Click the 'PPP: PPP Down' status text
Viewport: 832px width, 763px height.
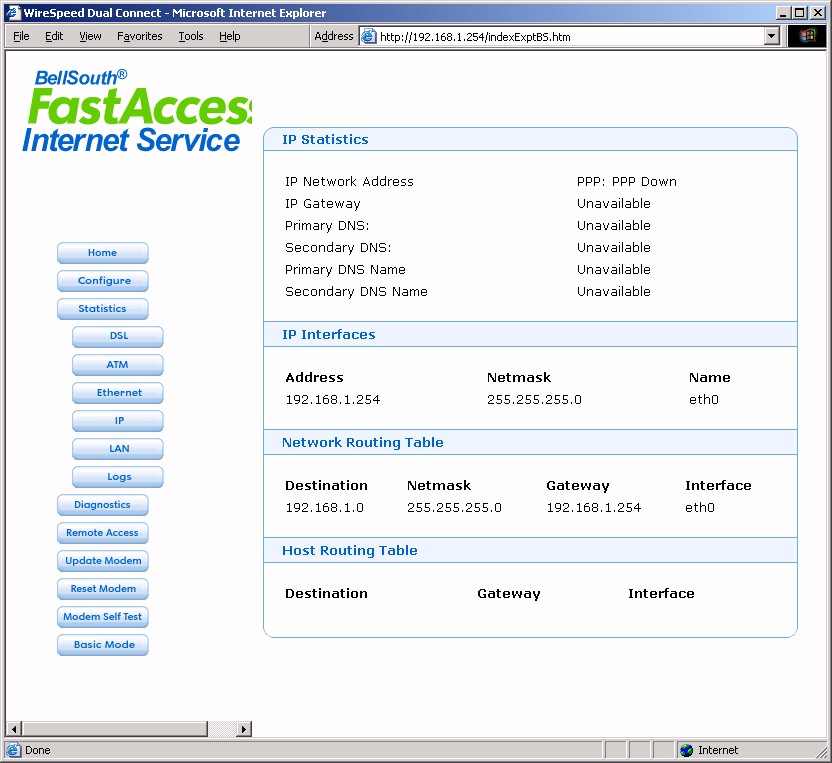[627, 181]
